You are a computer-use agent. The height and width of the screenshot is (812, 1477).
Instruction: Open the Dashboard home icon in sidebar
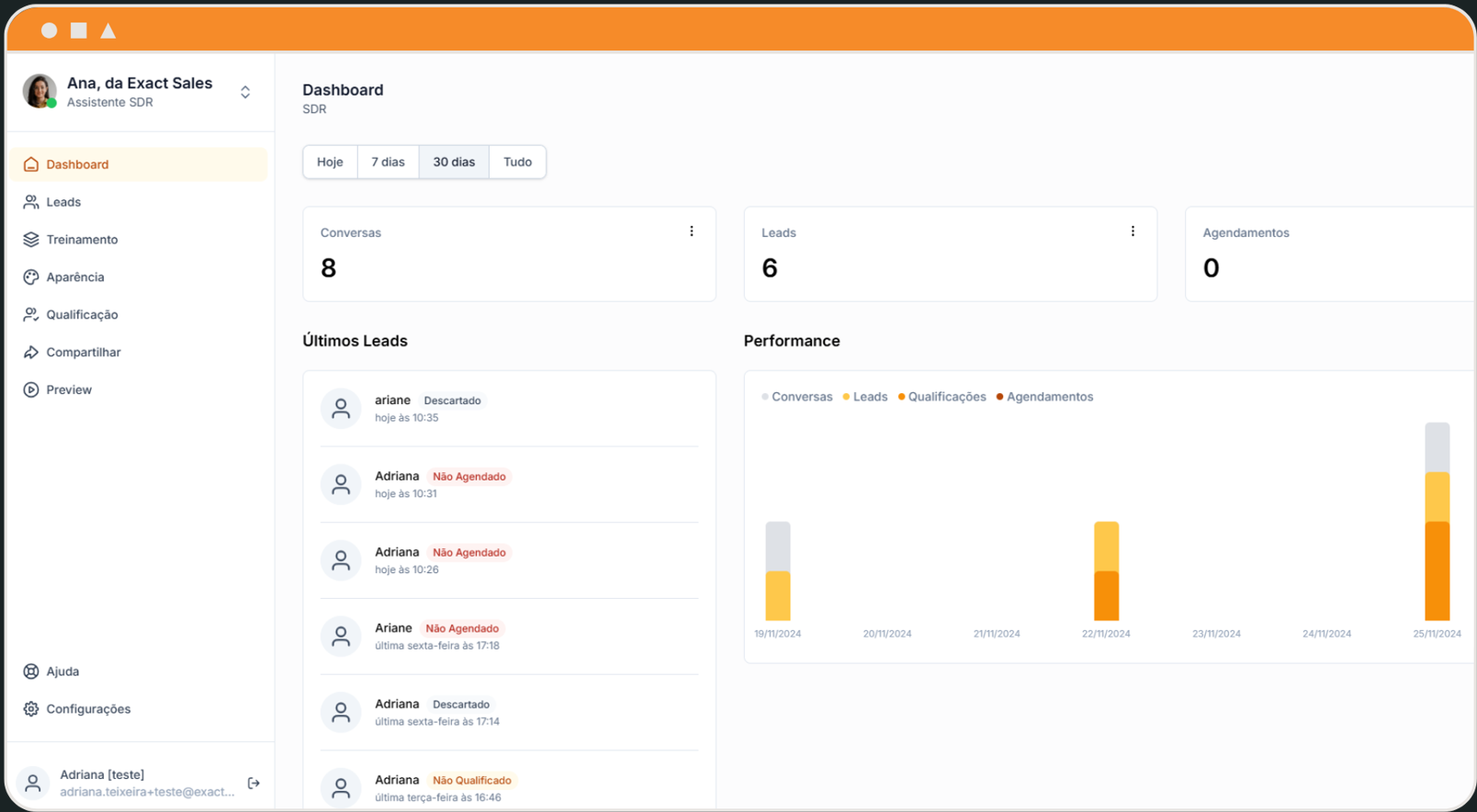(31, 164)
